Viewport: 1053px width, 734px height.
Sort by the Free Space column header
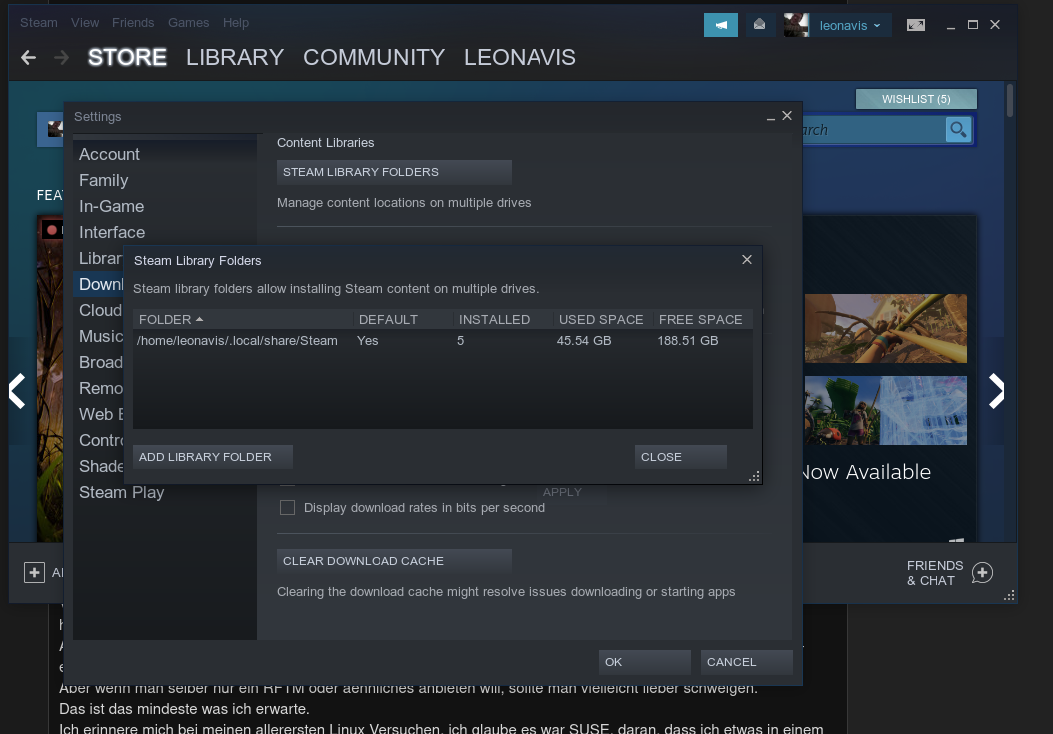(x=702, y=320)
